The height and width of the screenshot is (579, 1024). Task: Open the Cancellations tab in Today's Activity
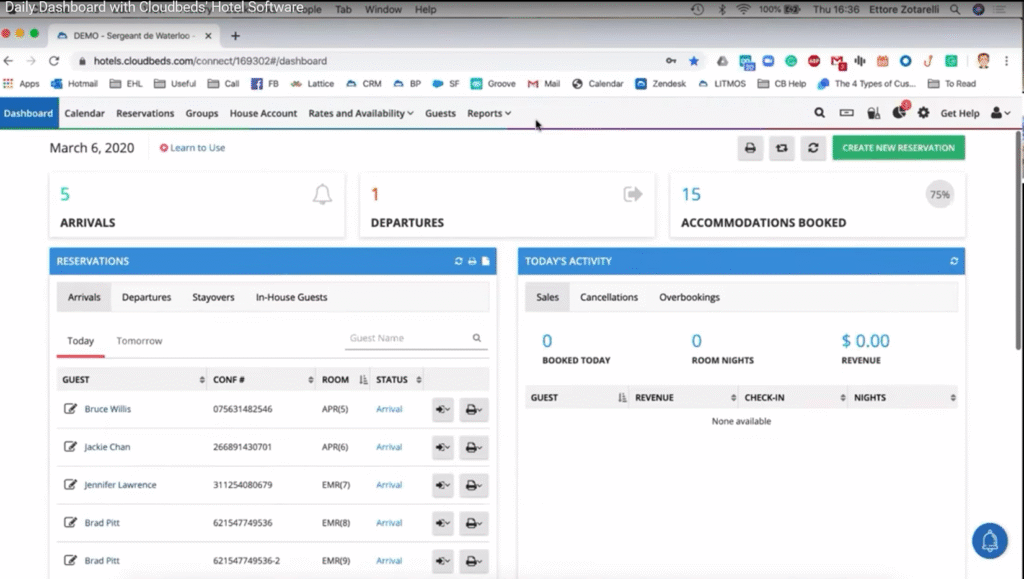pyautogui.click(x=609, y=297)
